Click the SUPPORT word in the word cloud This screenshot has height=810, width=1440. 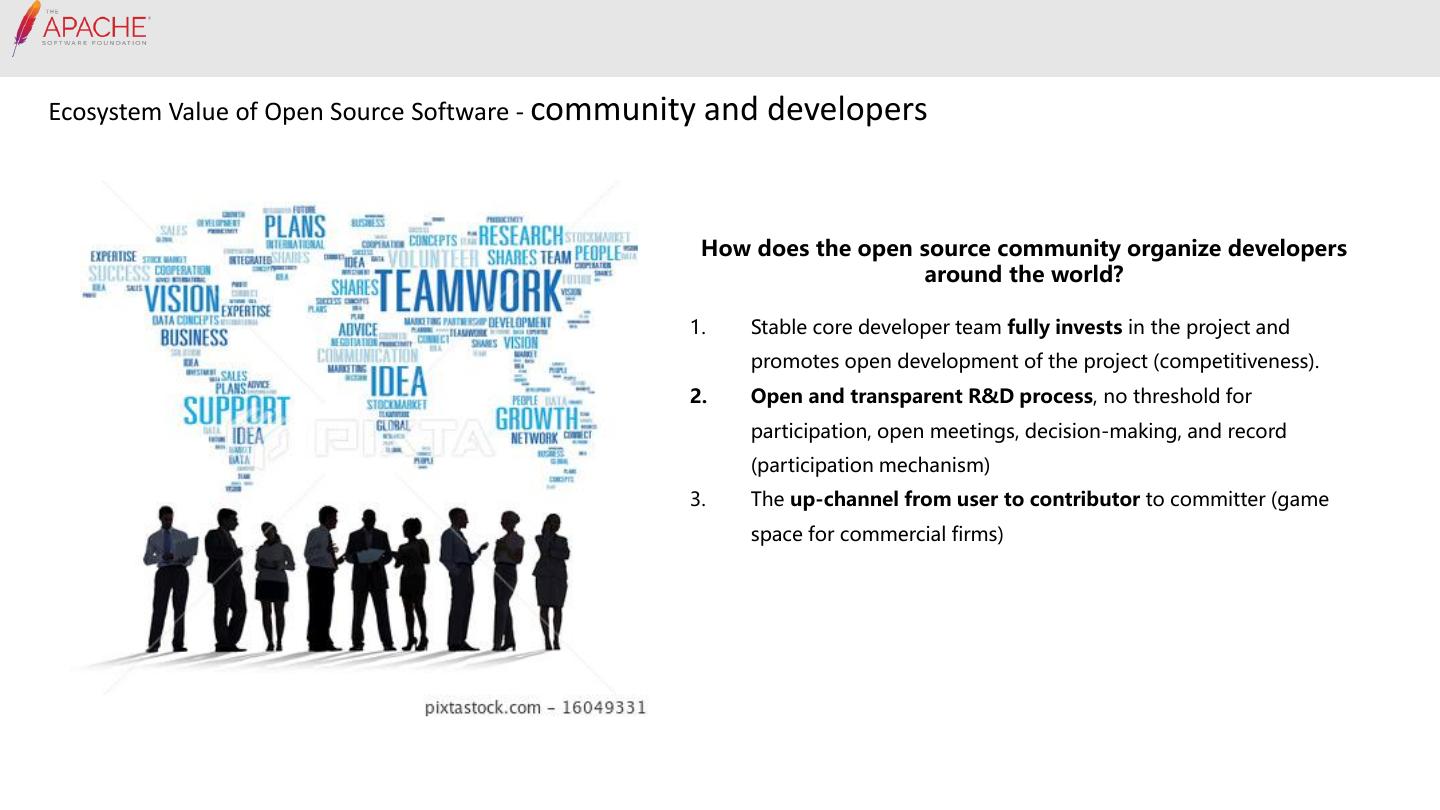point(236,411)
